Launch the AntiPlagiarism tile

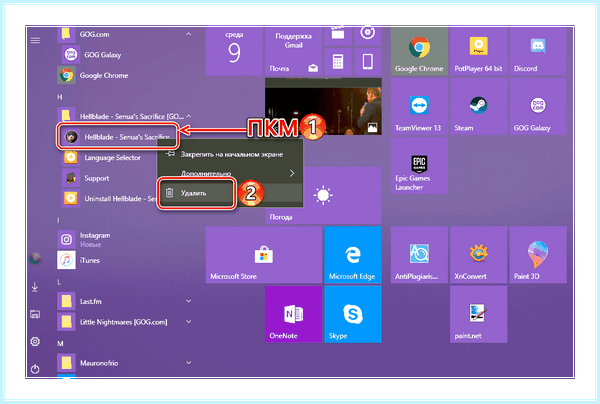(419, 255)
